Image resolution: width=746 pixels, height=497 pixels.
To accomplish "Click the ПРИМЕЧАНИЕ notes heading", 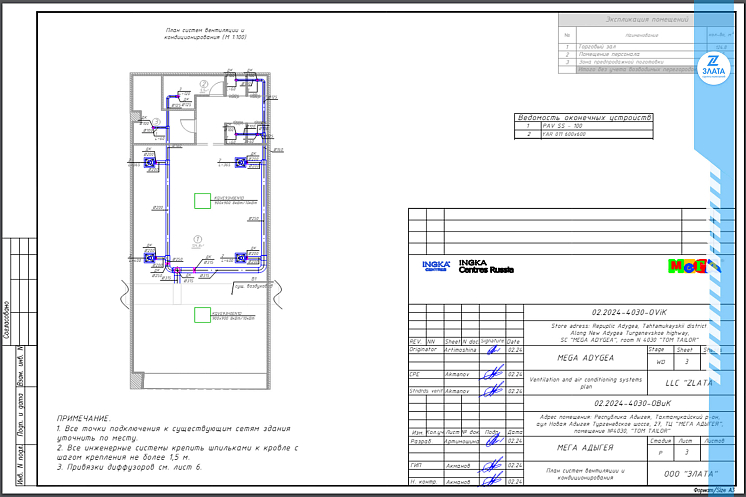I will click(85, 418).
